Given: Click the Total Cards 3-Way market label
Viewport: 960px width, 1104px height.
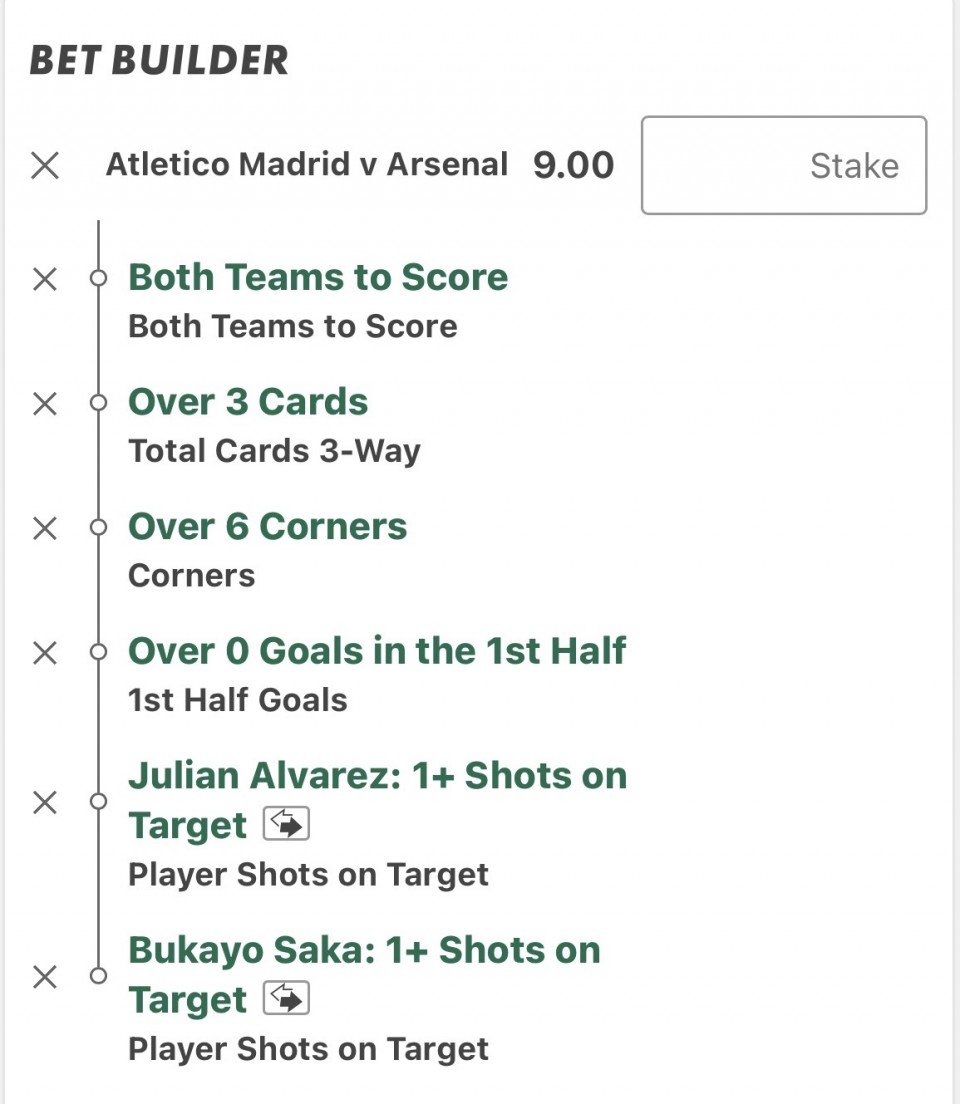Looking at the screenshot, I should click(x=274, y=451).
